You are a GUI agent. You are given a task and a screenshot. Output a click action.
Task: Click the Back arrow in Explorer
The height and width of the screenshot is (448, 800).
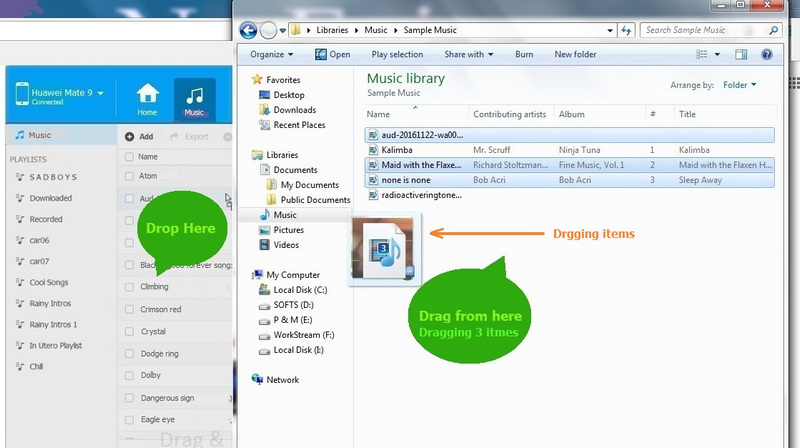(248, 31)
